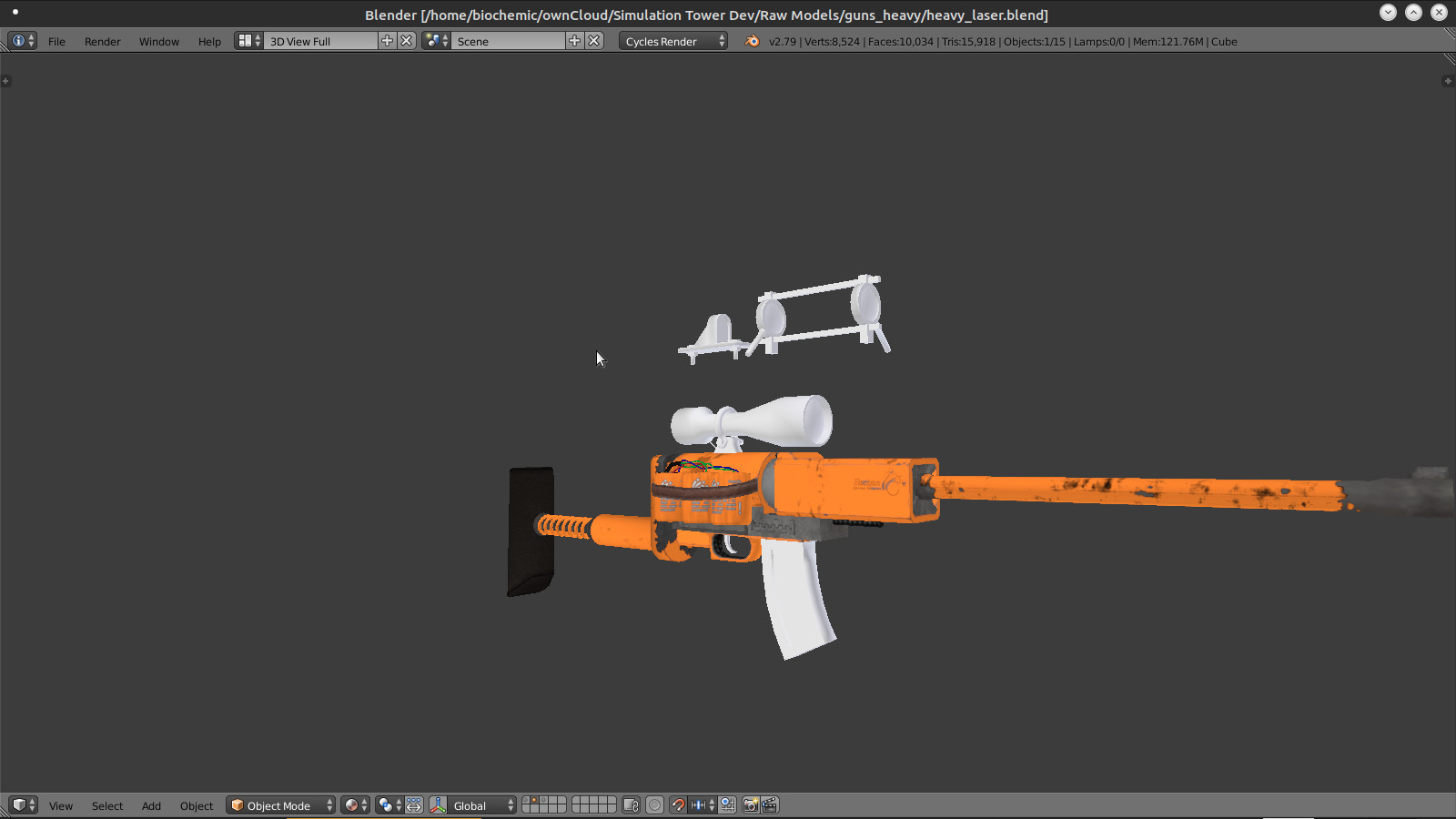Open the pivot point selector
Image resolution: width=1456 pixels, height=819 pixels.
[389, 805]
